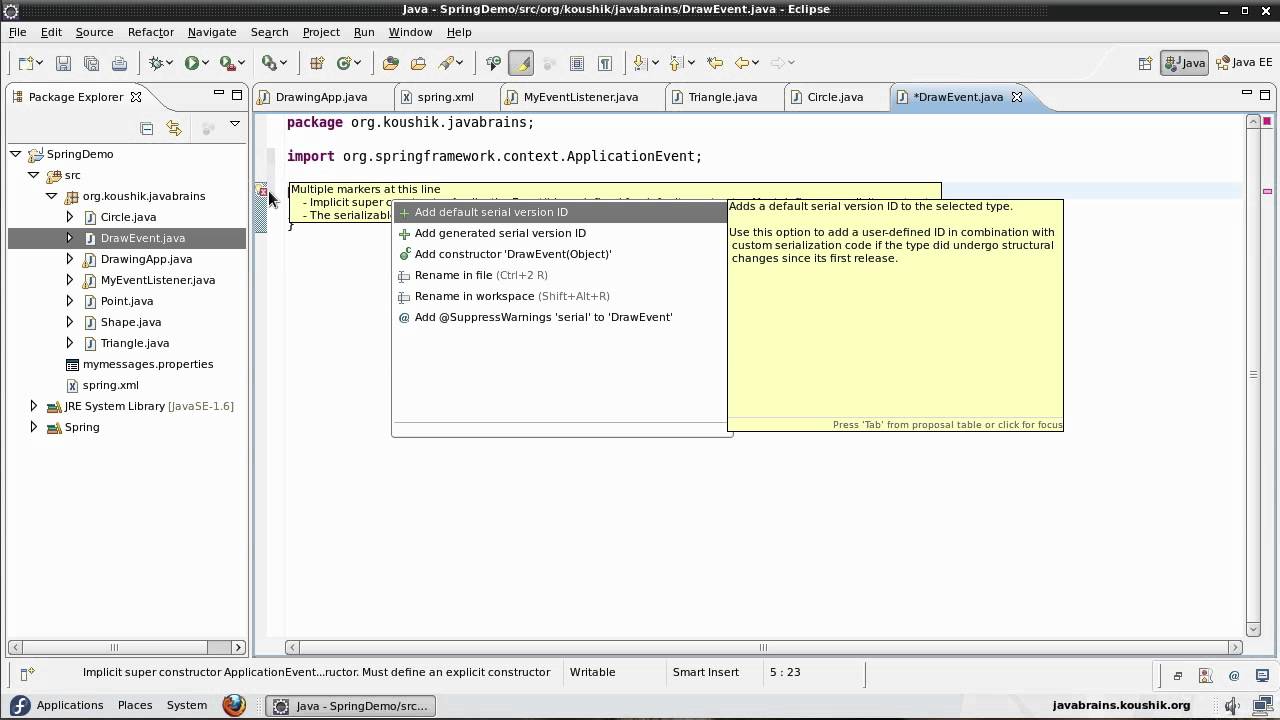Open dropdown next to Back navigation arrow
Image resolution: width=1280 pixels, height=720 pixels.
tap(756, 63)
